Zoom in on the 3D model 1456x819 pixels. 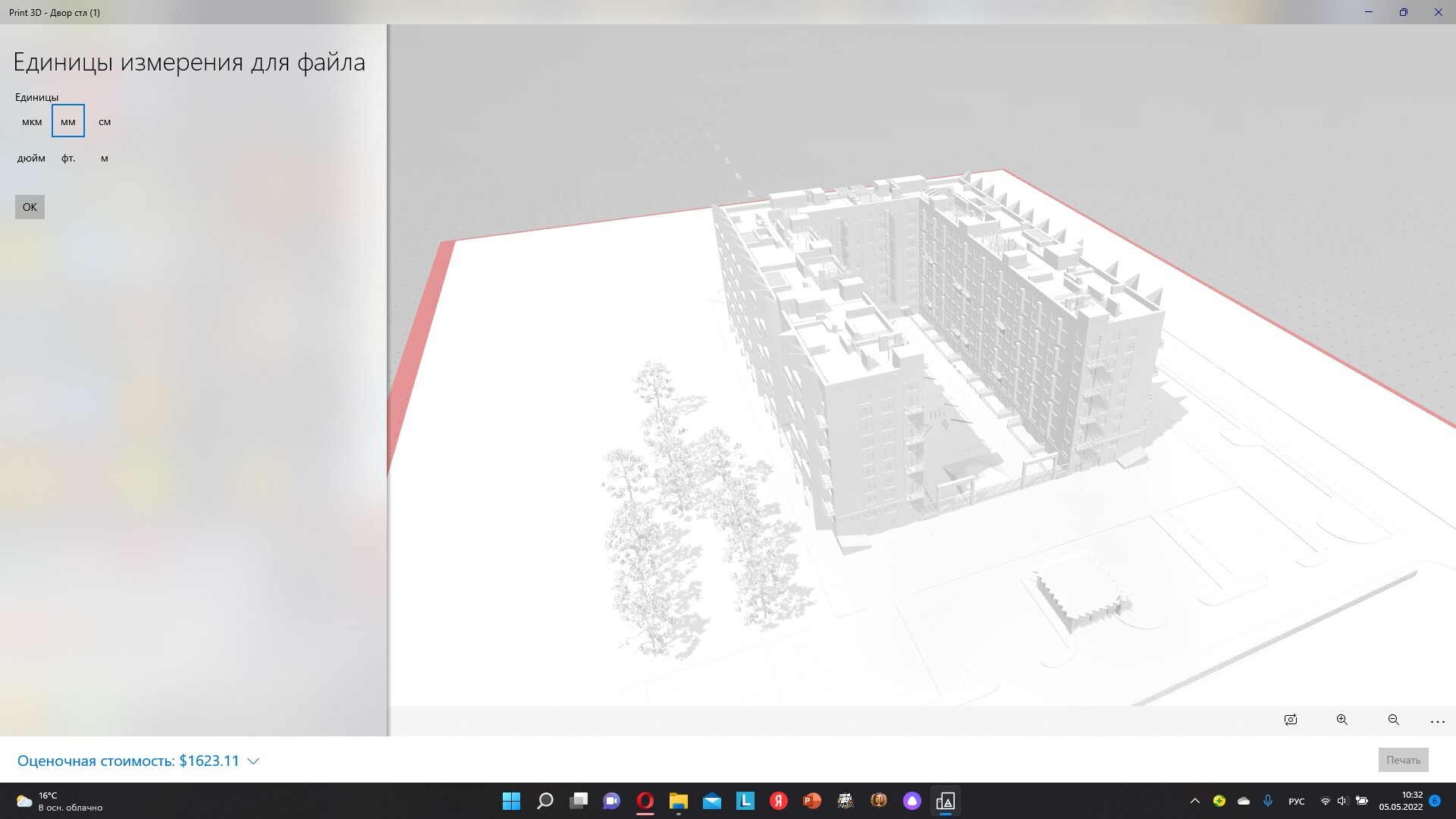1341,720
